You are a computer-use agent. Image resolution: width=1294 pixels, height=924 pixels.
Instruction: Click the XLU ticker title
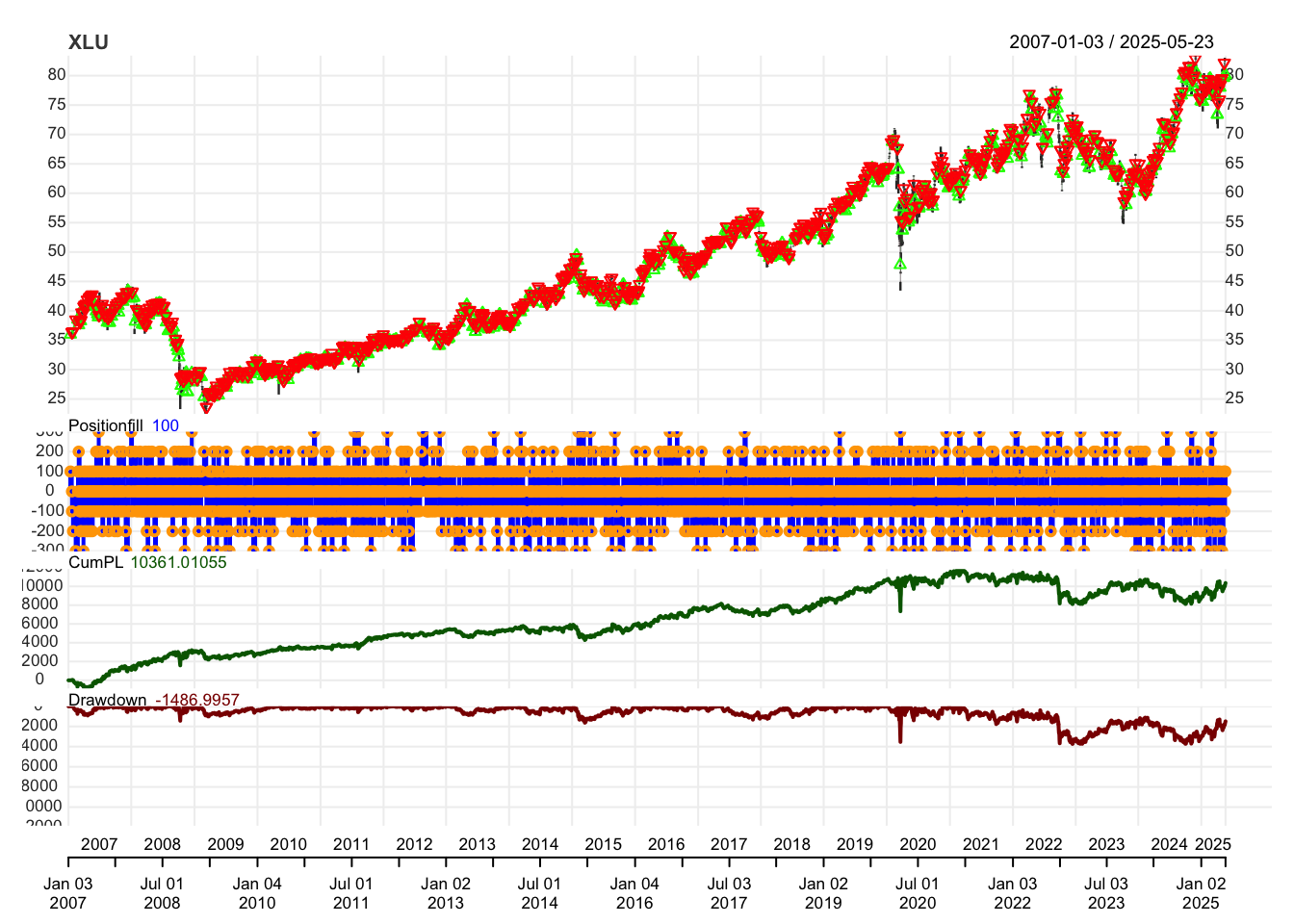click(x=89, y=42)
